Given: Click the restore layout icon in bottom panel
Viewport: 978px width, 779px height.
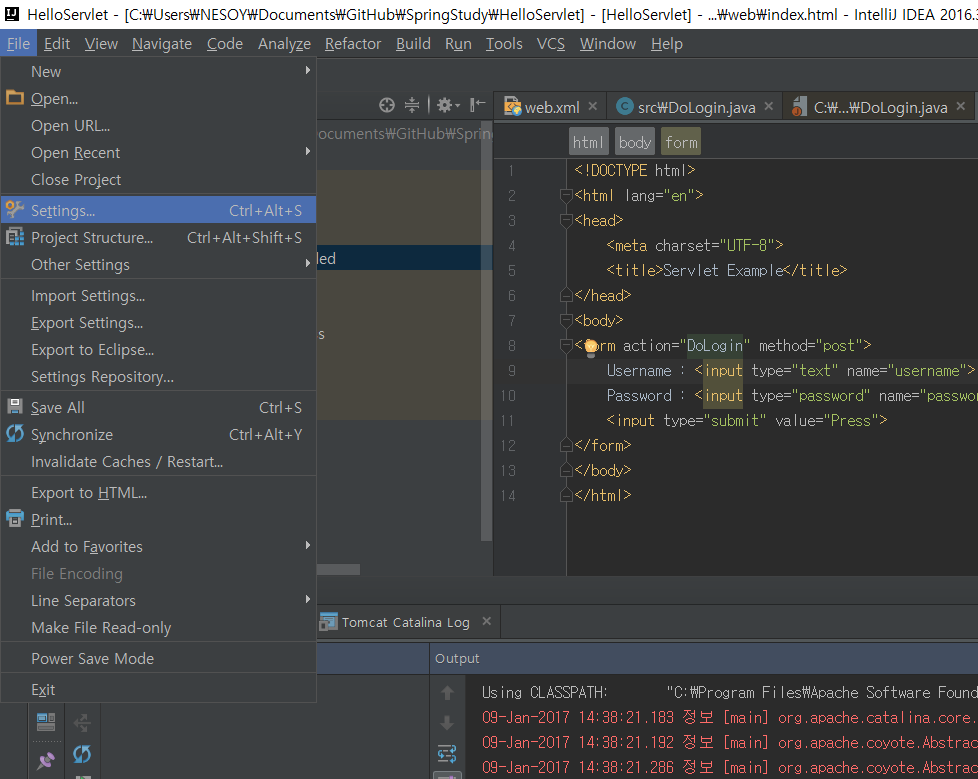Looking at the screenshot, I should point(46,722).
